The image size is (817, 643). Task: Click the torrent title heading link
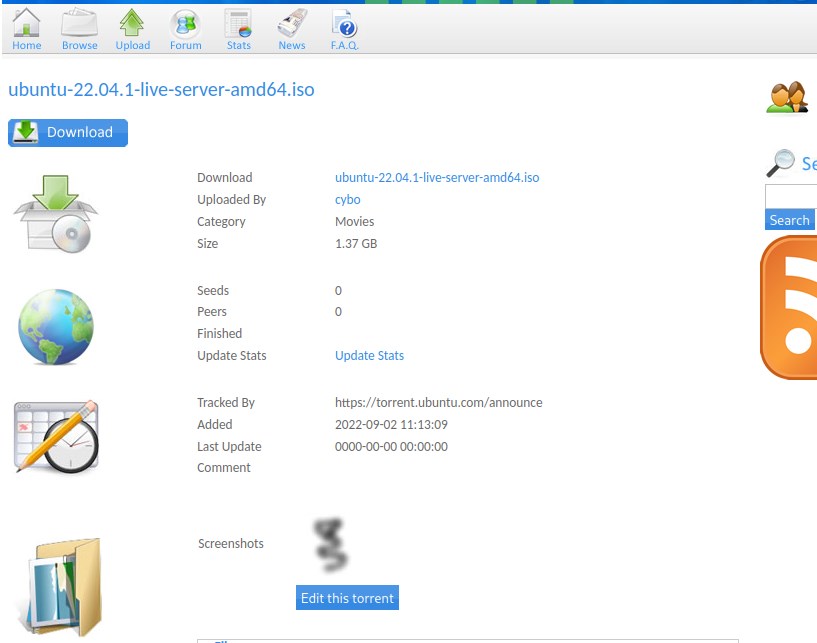(161, 90)
